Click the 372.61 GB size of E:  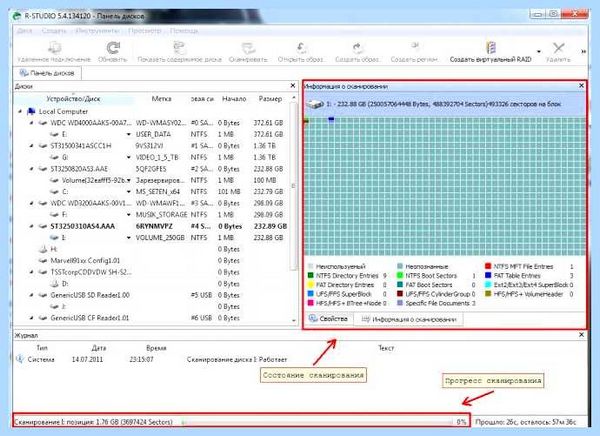(268, 134)
